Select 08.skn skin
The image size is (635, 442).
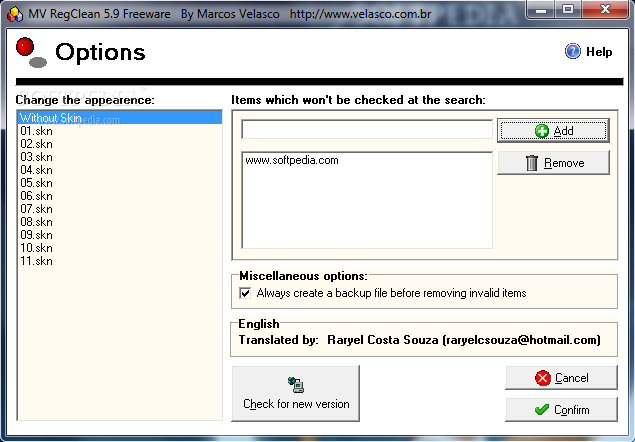pos(120,222)
